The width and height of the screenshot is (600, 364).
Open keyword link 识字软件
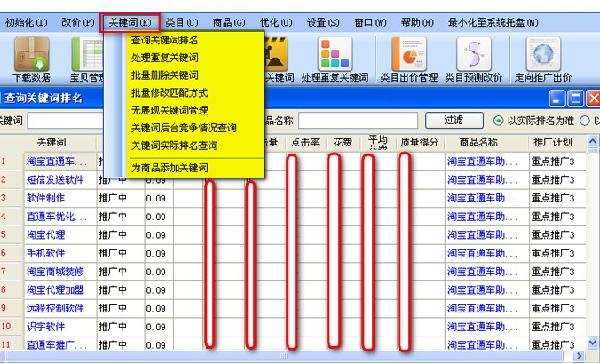(x=46, y=326)
